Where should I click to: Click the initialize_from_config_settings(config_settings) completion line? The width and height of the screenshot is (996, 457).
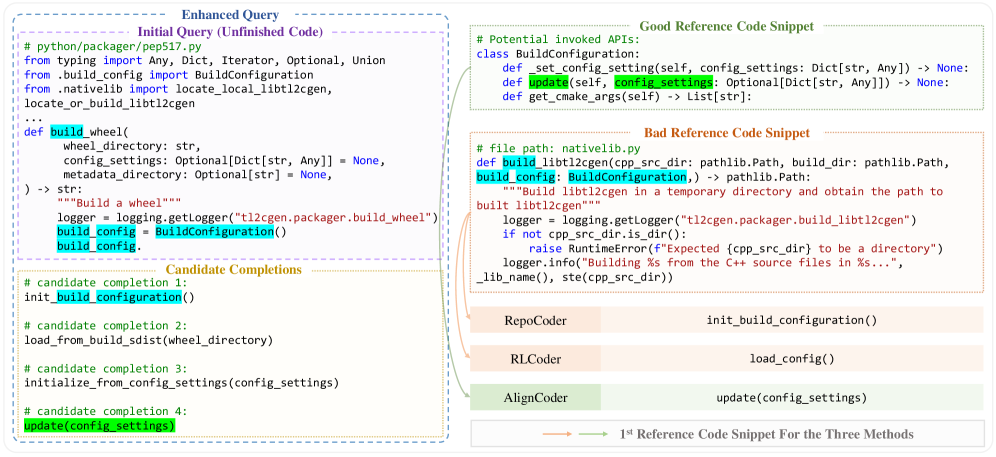pos(181,383)
